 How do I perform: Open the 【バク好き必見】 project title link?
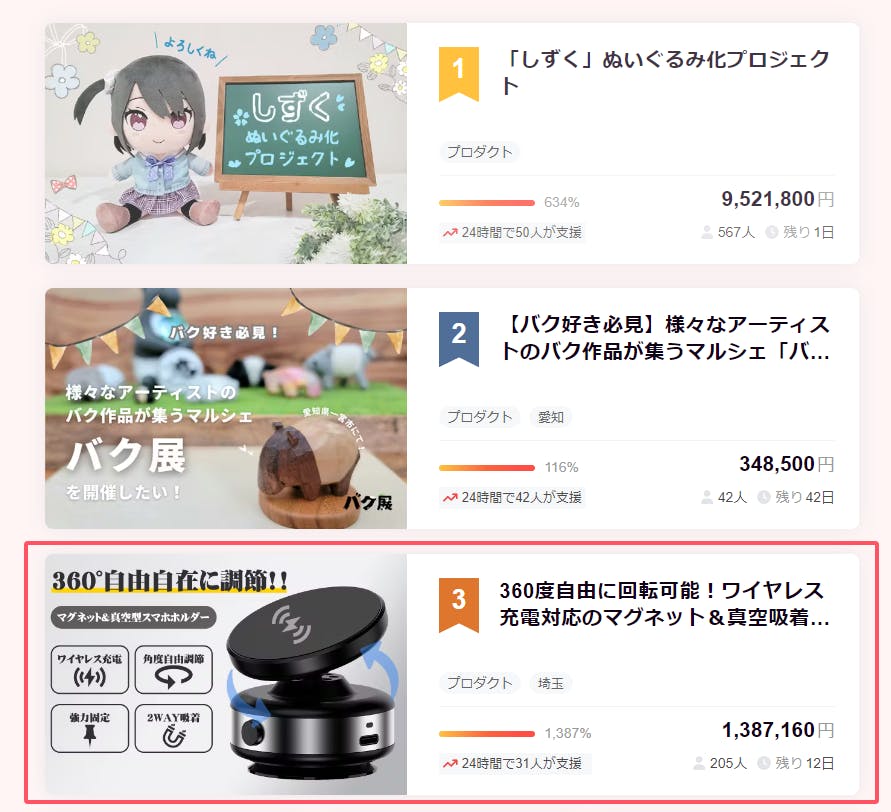click(x=665, y=338)
